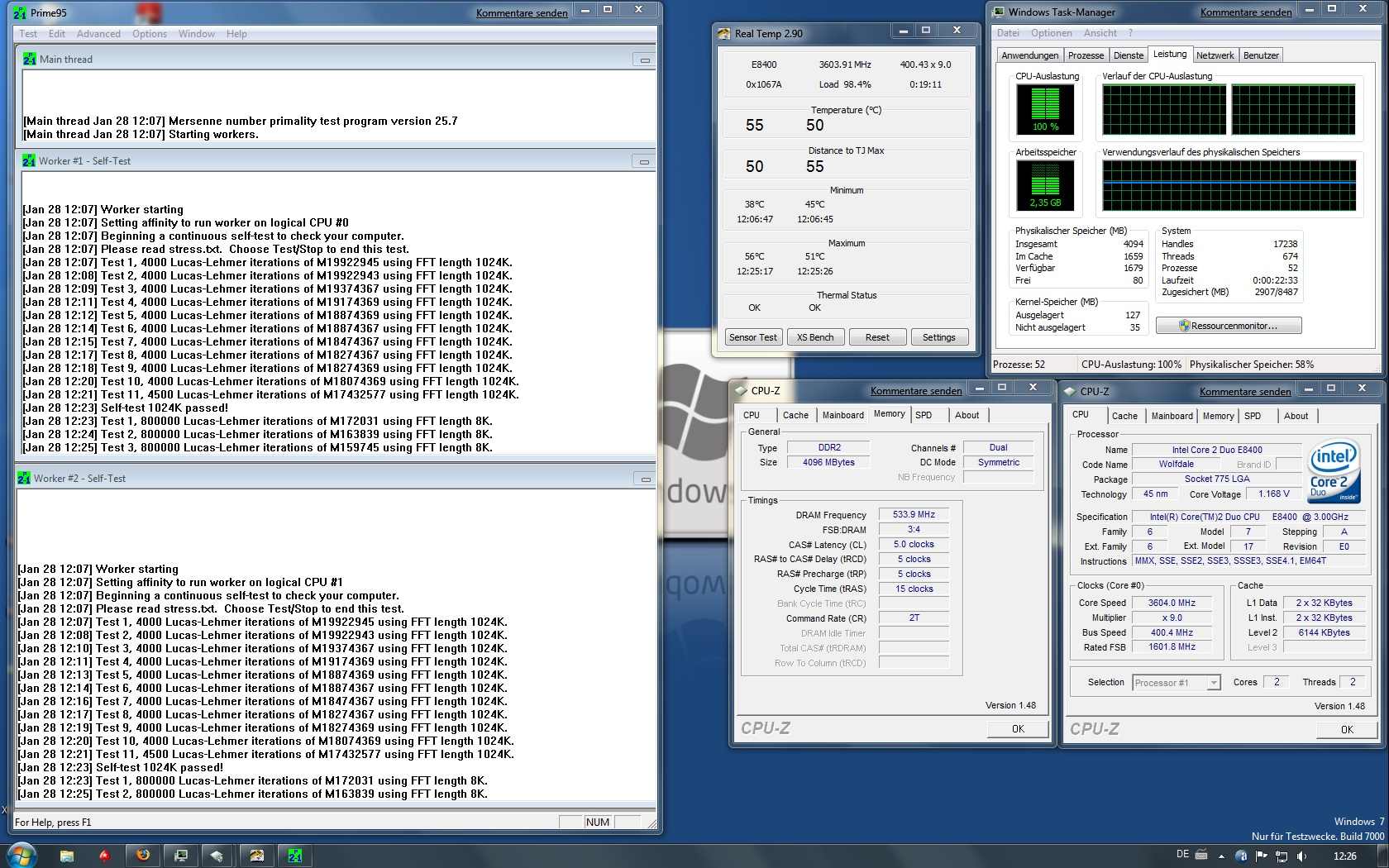Select Cache tab in CPU-Z memory timings window

(795, 415)
